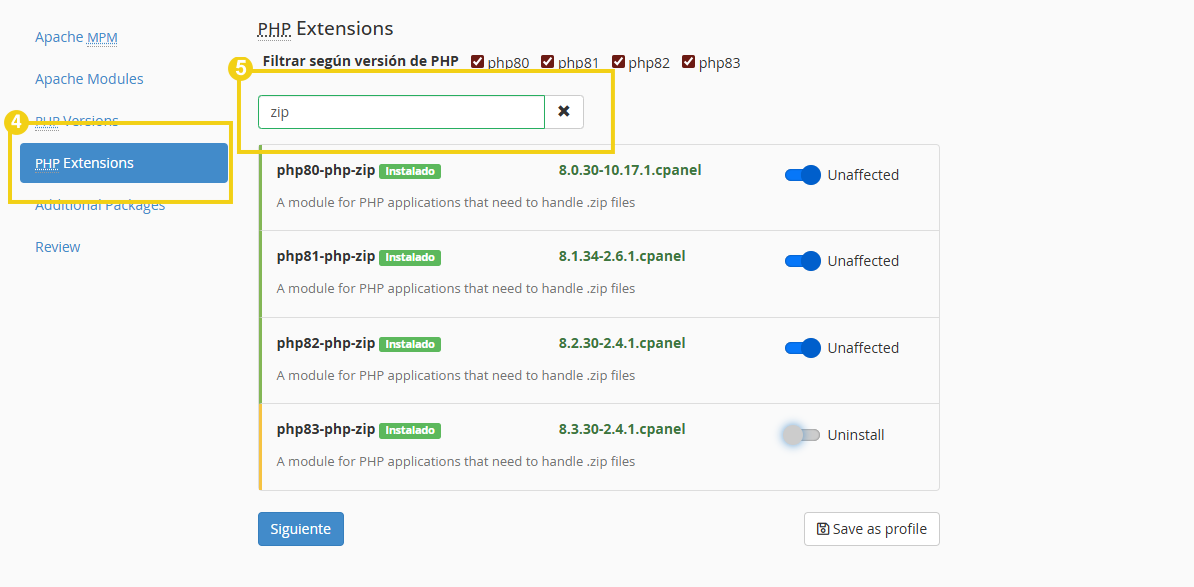This screenshot has width=1194, height=587.
Task: Click the Siguiente button
Action: click(300, 529)
